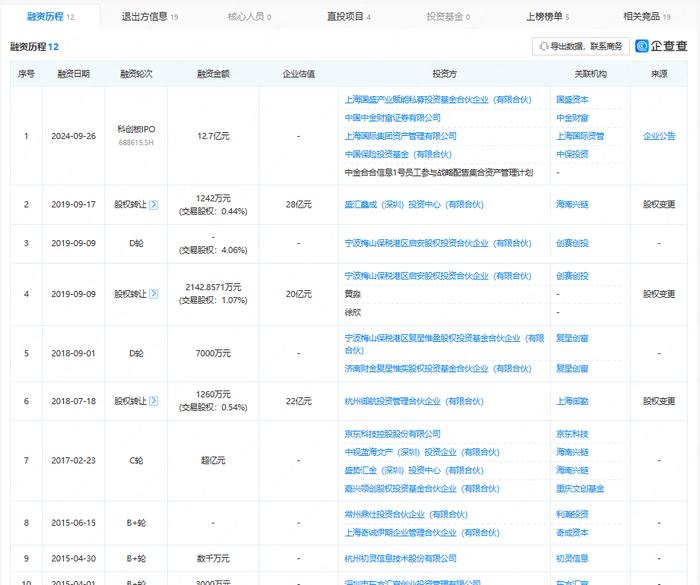Open the 投资基金 tab

pyautogui.click(x=448, y=17)
